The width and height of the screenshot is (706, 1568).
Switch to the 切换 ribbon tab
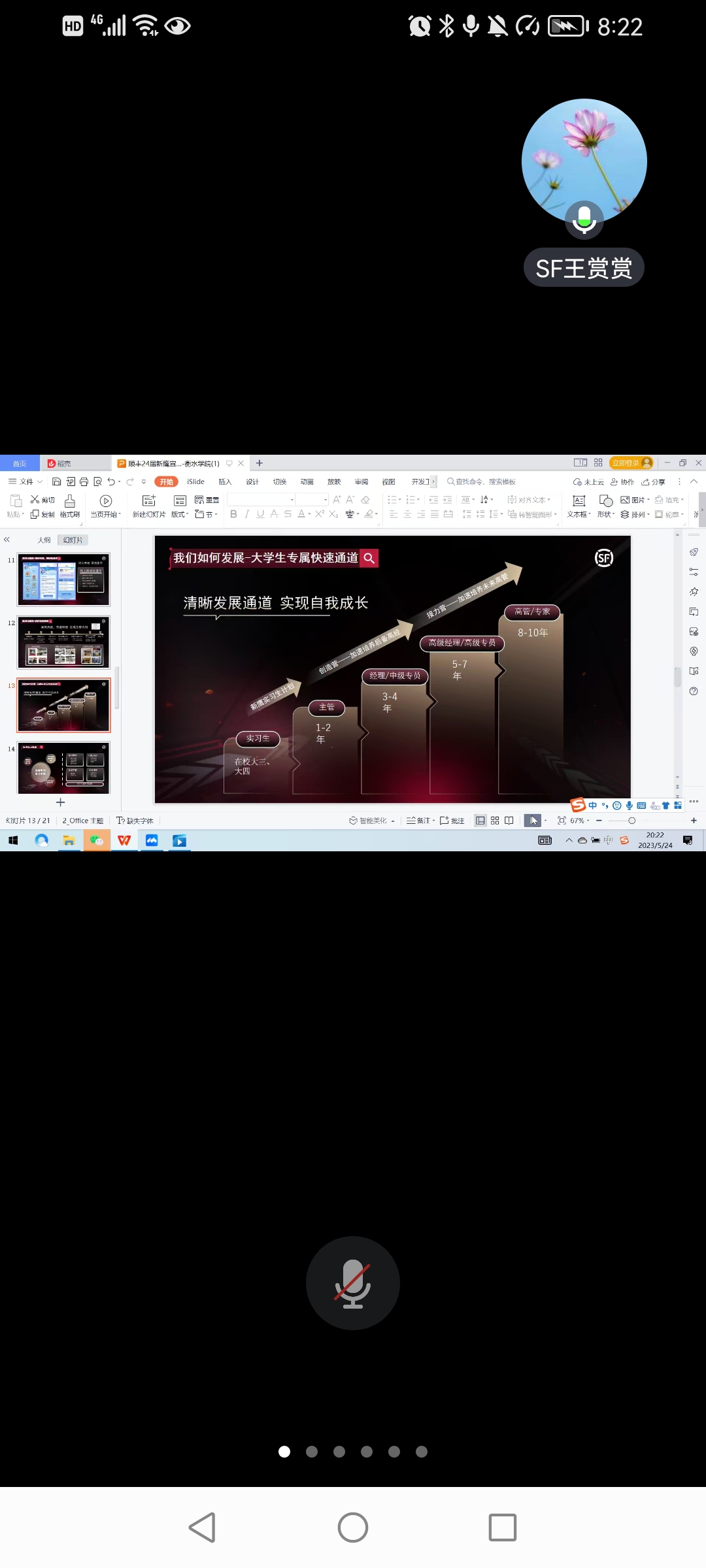[280, 482]
